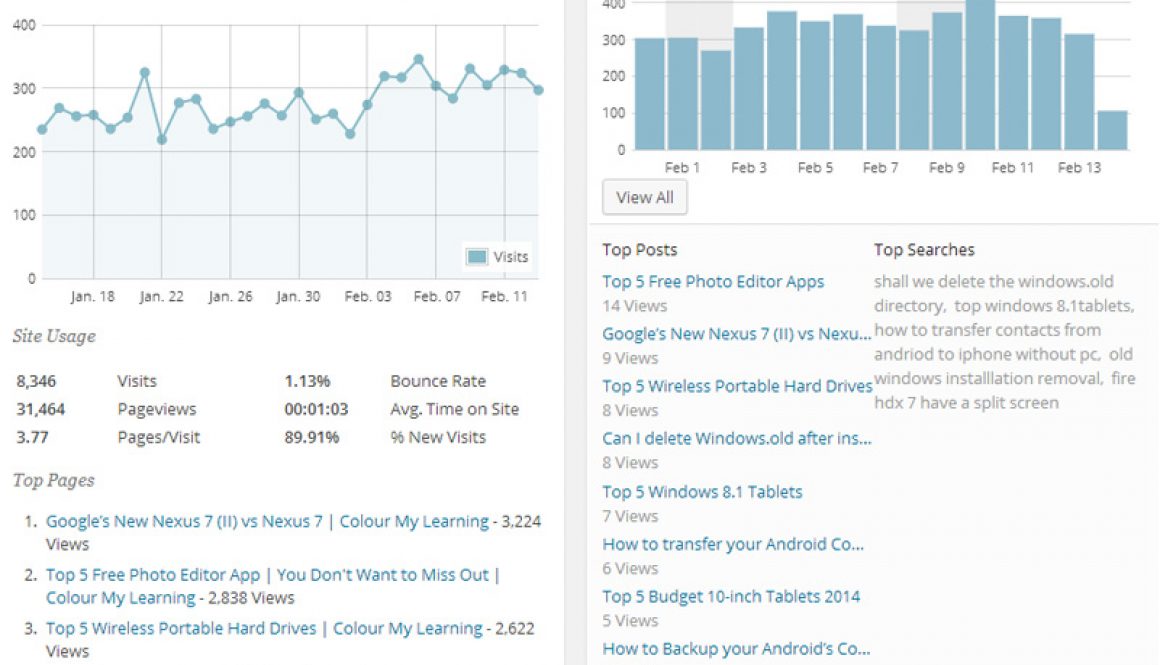Open Top Posts link Google's New Nexus 7 (II) vs Nexu...

[x=737, y=334]
